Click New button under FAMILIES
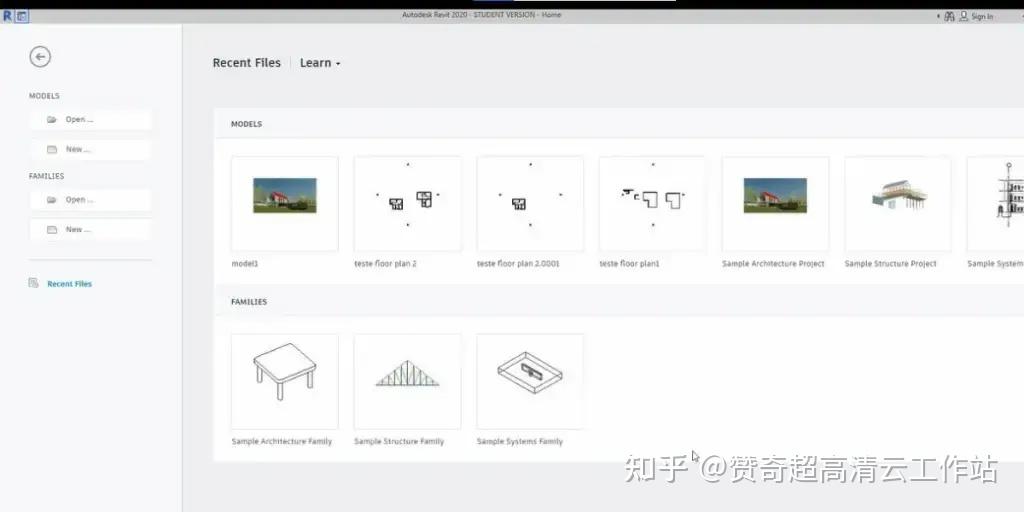The height and width of the screenshot is (512, 1024). [x=90, y=230]
